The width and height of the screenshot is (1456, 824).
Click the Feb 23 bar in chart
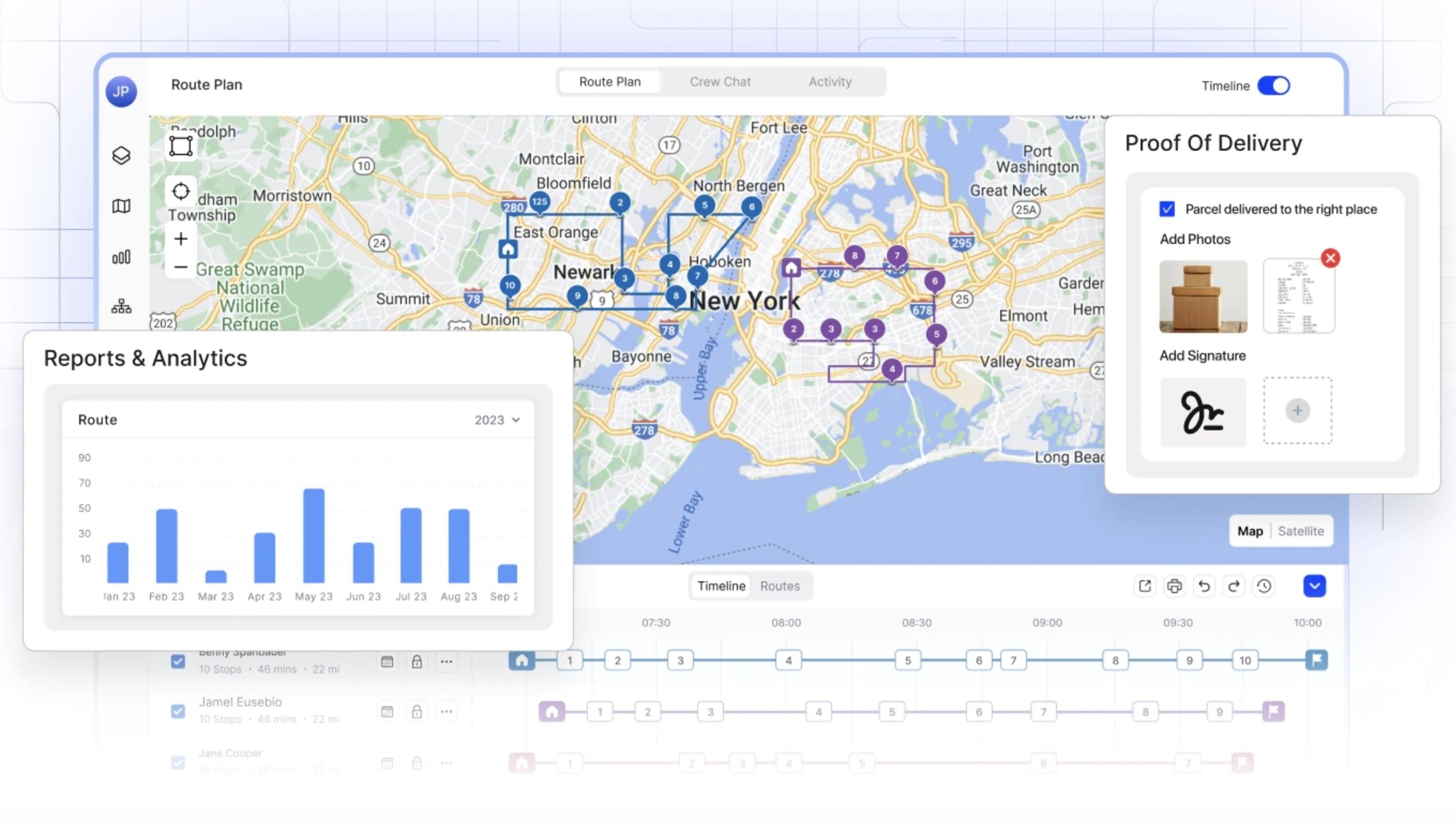167,546
